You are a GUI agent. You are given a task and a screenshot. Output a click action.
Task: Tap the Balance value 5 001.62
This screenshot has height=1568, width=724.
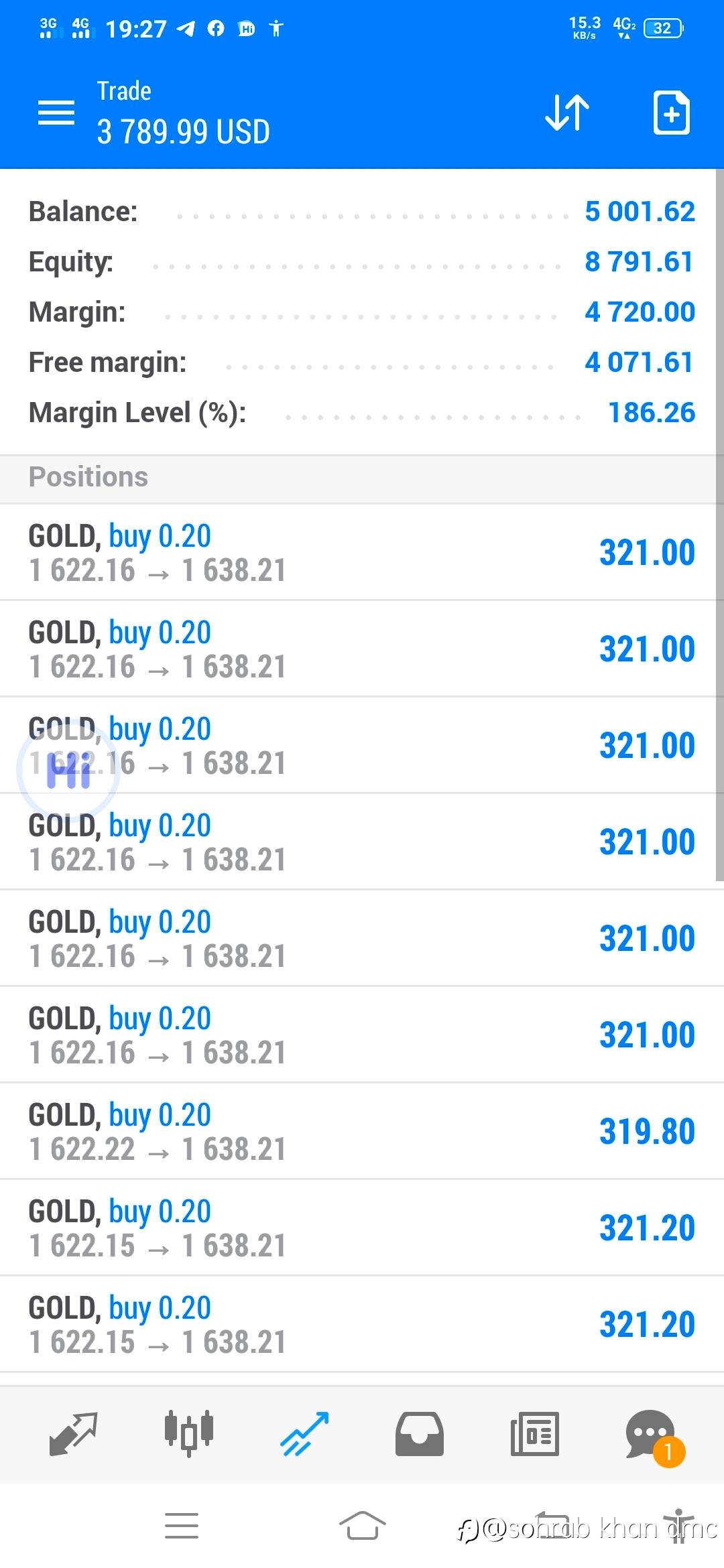(x=640, y=212)
